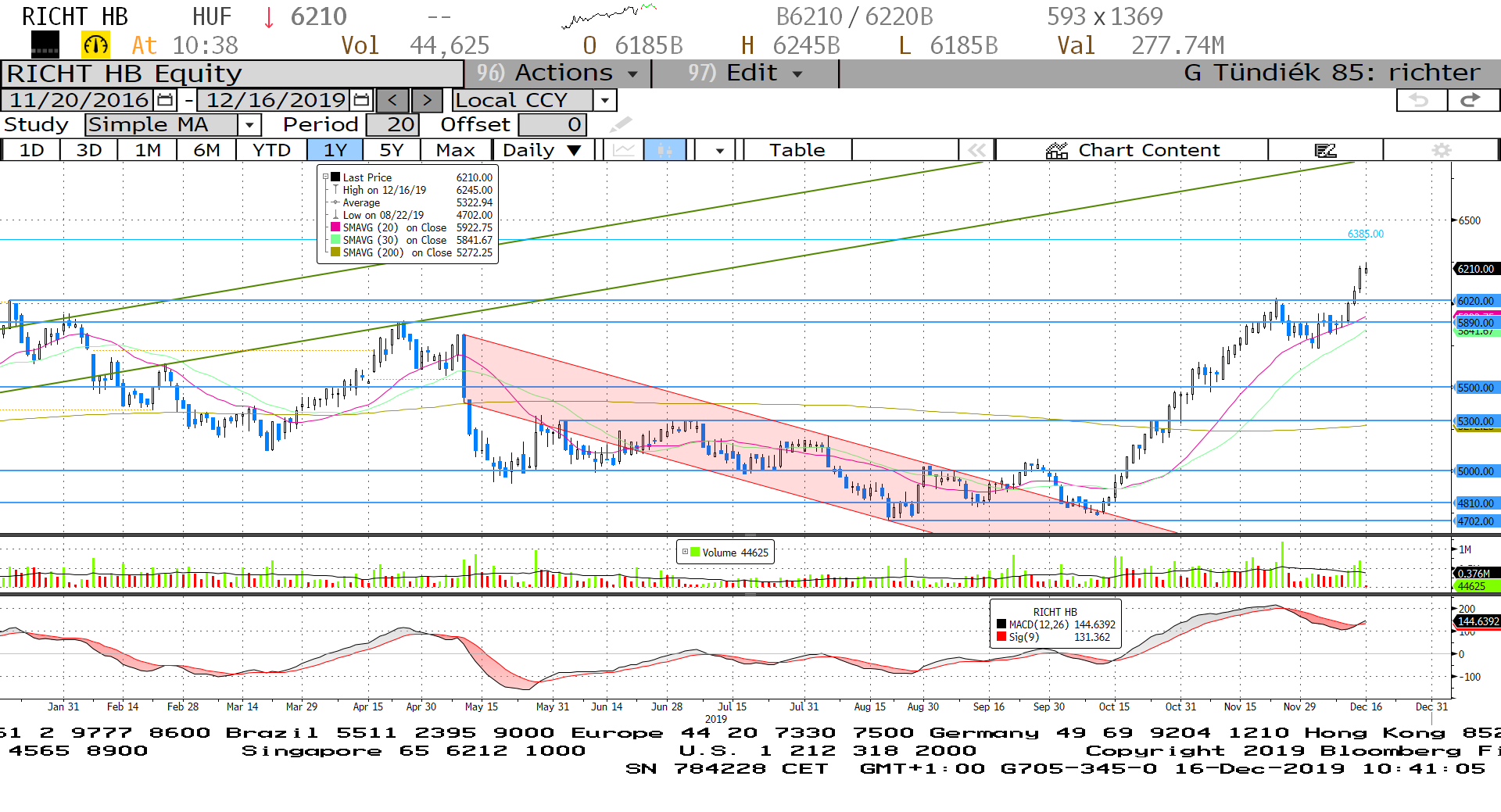1501x812 pixels.
Task: Click the black Last Price color swatch
Action: tap(335, 177)
